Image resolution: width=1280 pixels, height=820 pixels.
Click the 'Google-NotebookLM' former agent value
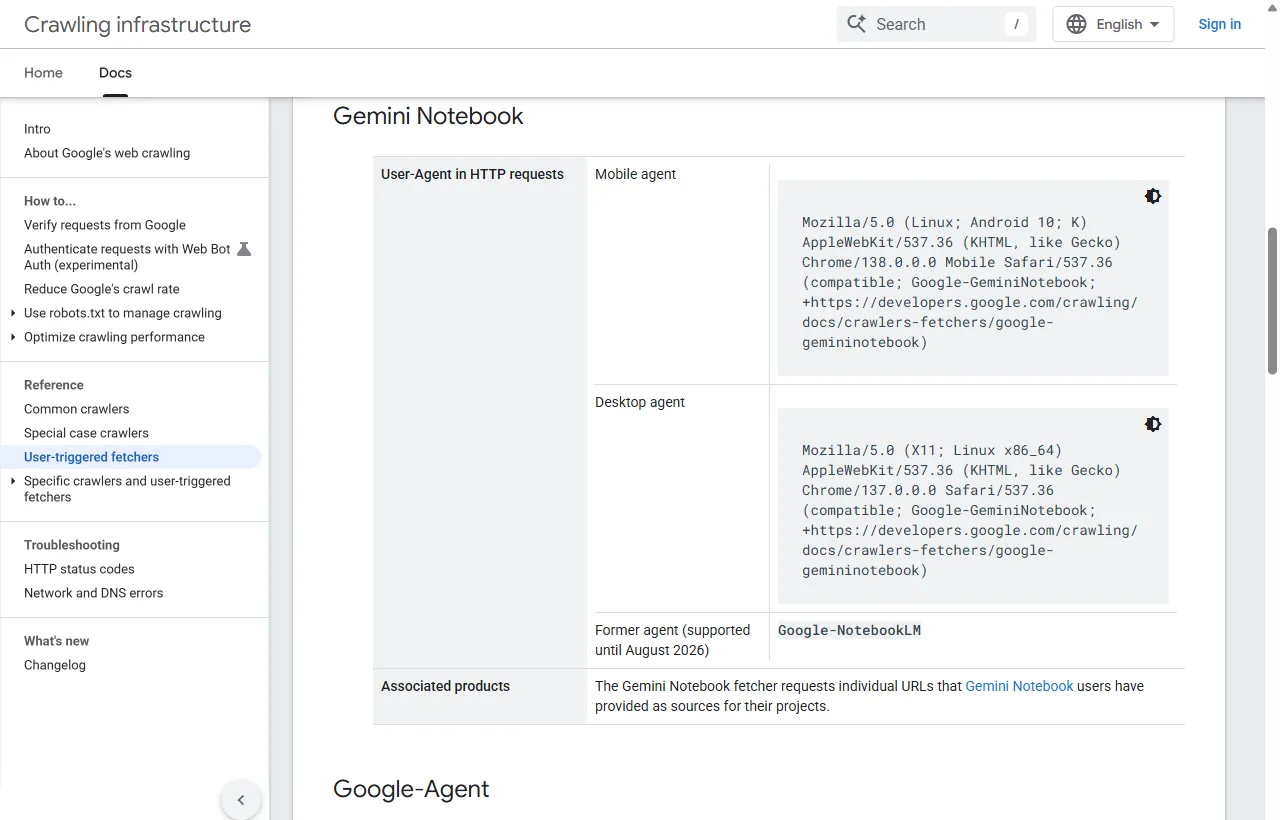coord(849,630)
